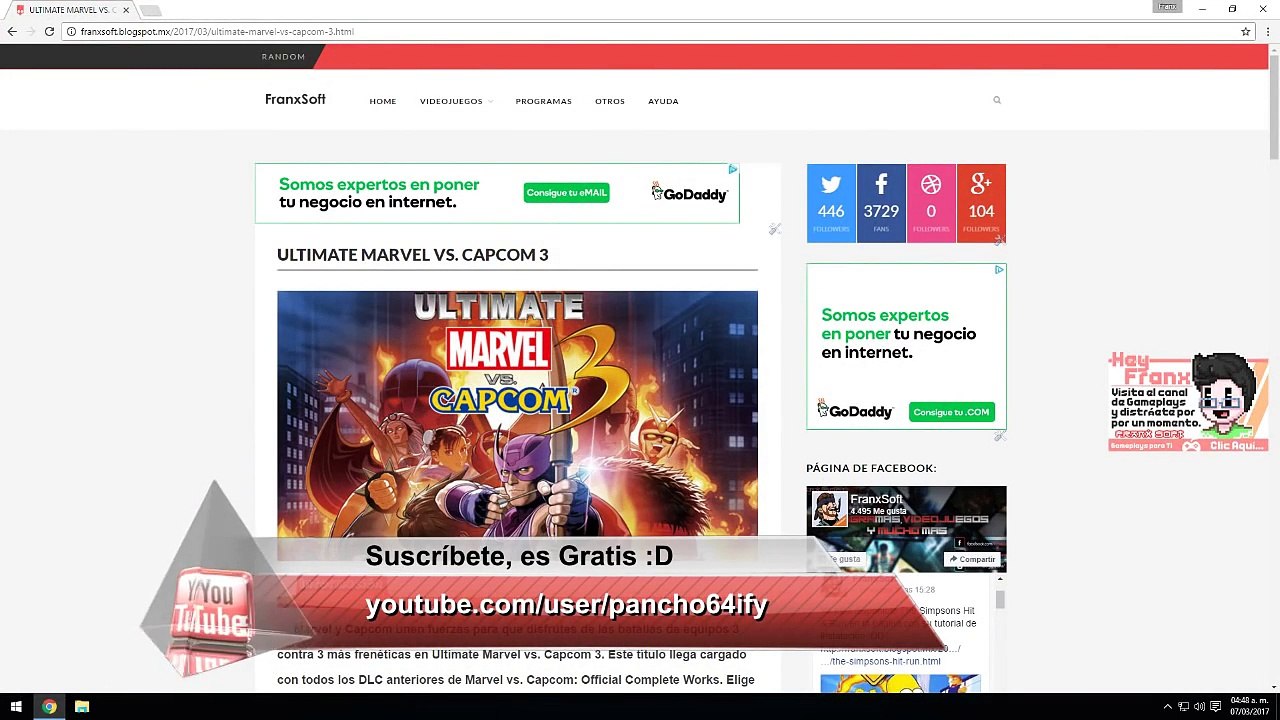Open the Google Plus followers tile
This screenshot has height=720, width=1280.
981,203
